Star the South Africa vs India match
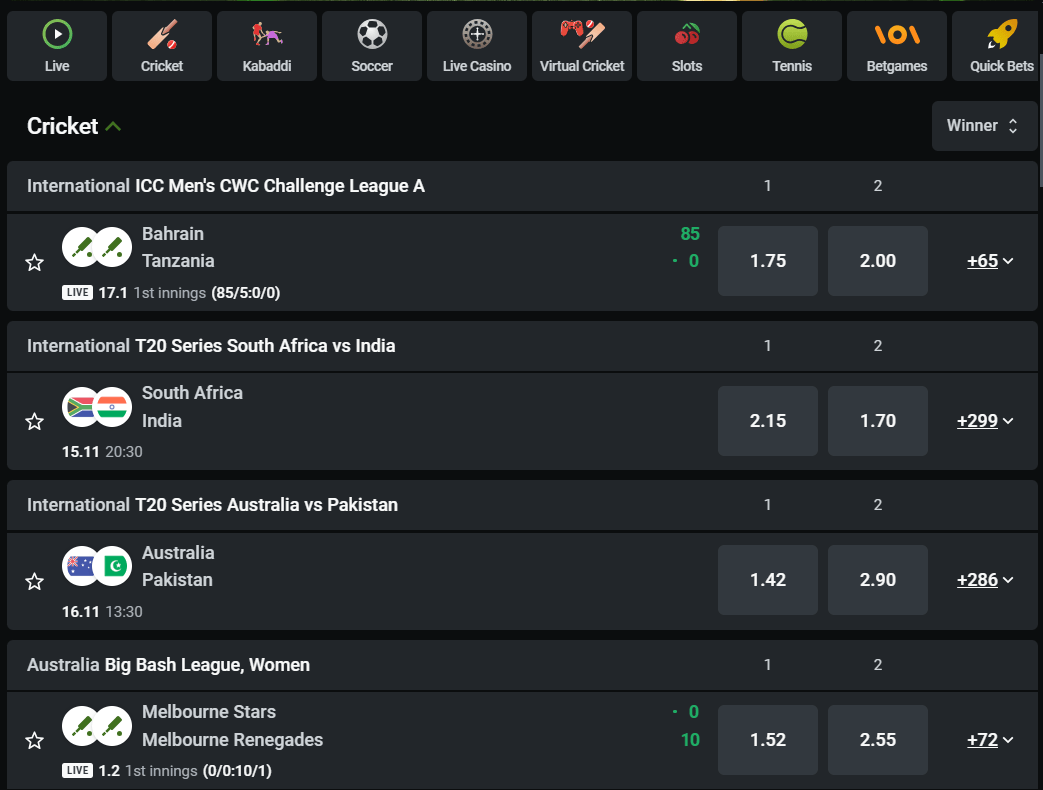 pyautogui.click(x=35, y=422)
